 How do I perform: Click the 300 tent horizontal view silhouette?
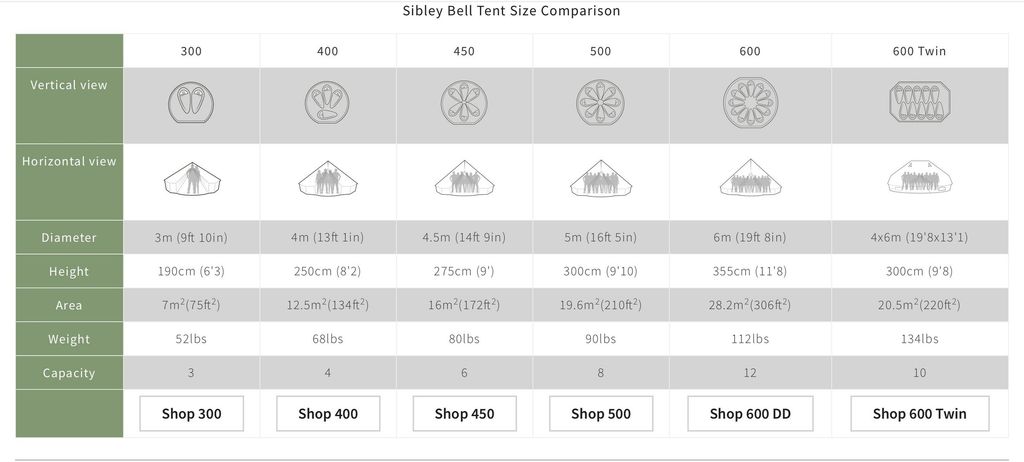click(x=191, y=178)
